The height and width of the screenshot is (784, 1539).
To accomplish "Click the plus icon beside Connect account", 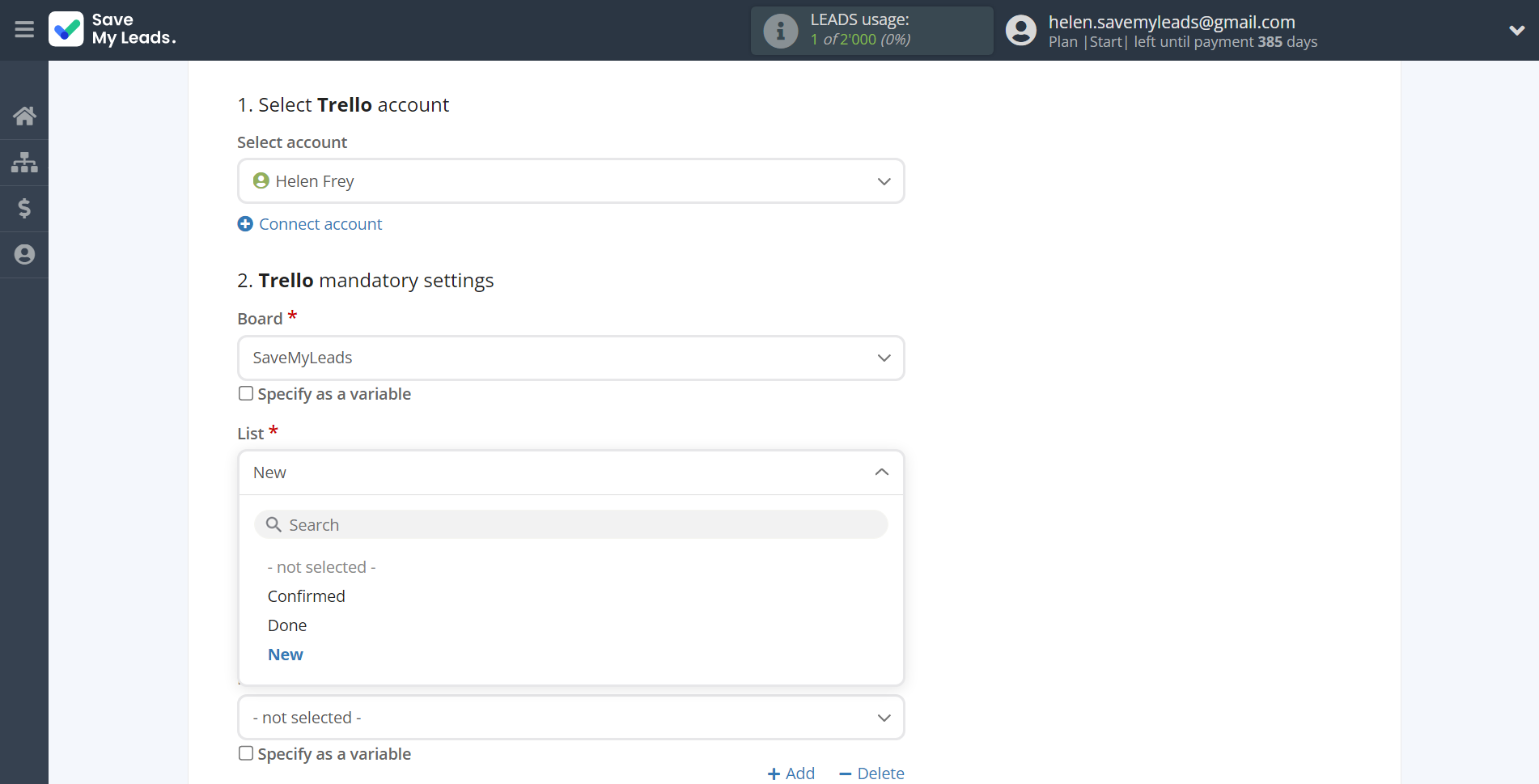I will 245,224.
